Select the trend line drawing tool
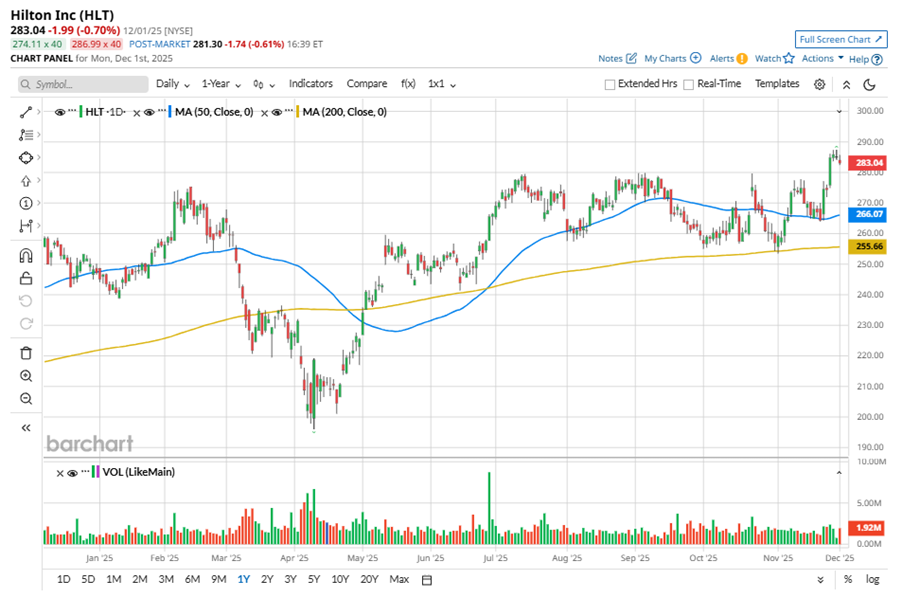The width and height of the screenshot is (902, 598). (26, 111)
